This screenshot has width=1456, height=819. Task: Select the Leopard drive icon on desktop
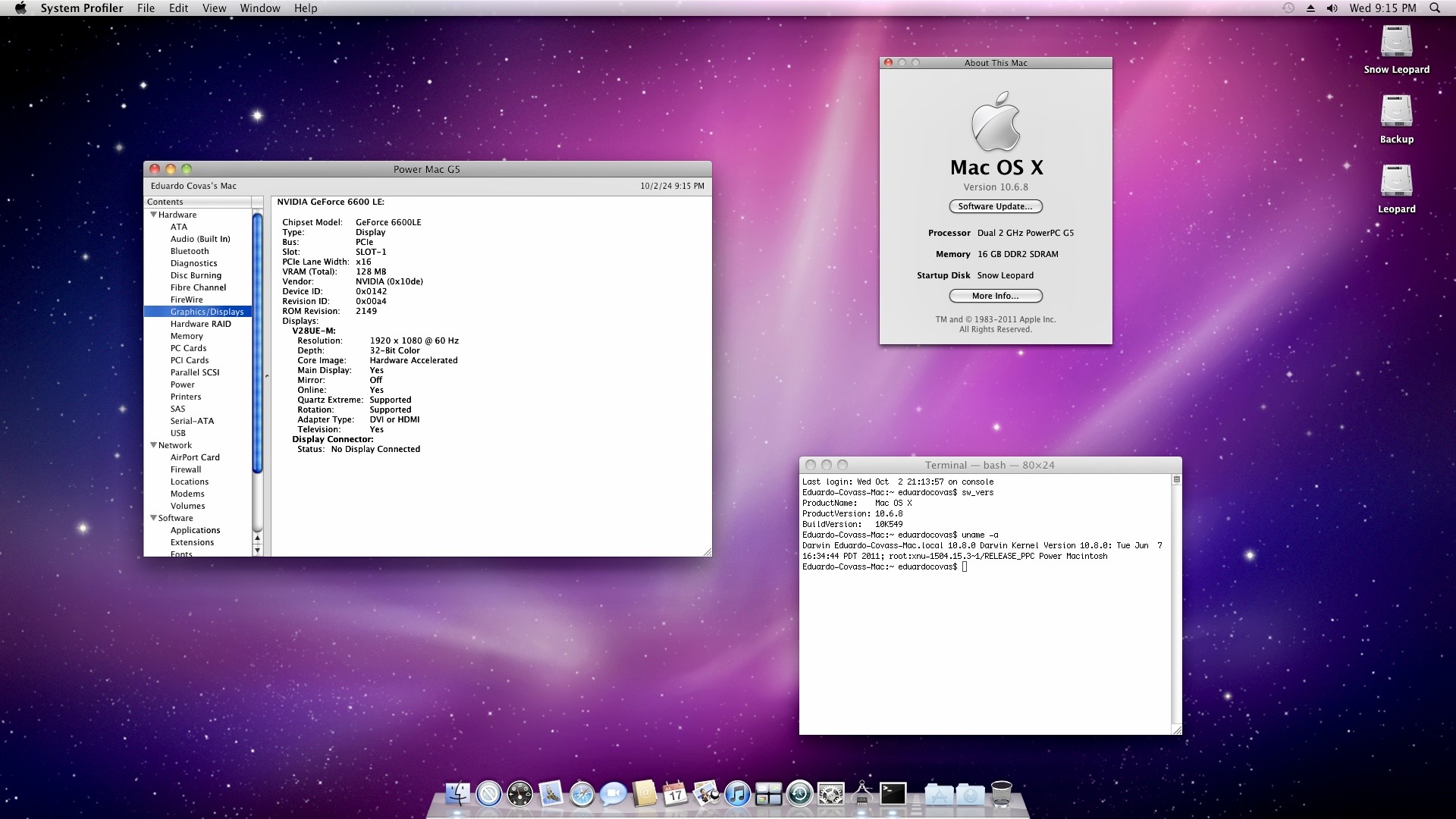(1396, 182)
